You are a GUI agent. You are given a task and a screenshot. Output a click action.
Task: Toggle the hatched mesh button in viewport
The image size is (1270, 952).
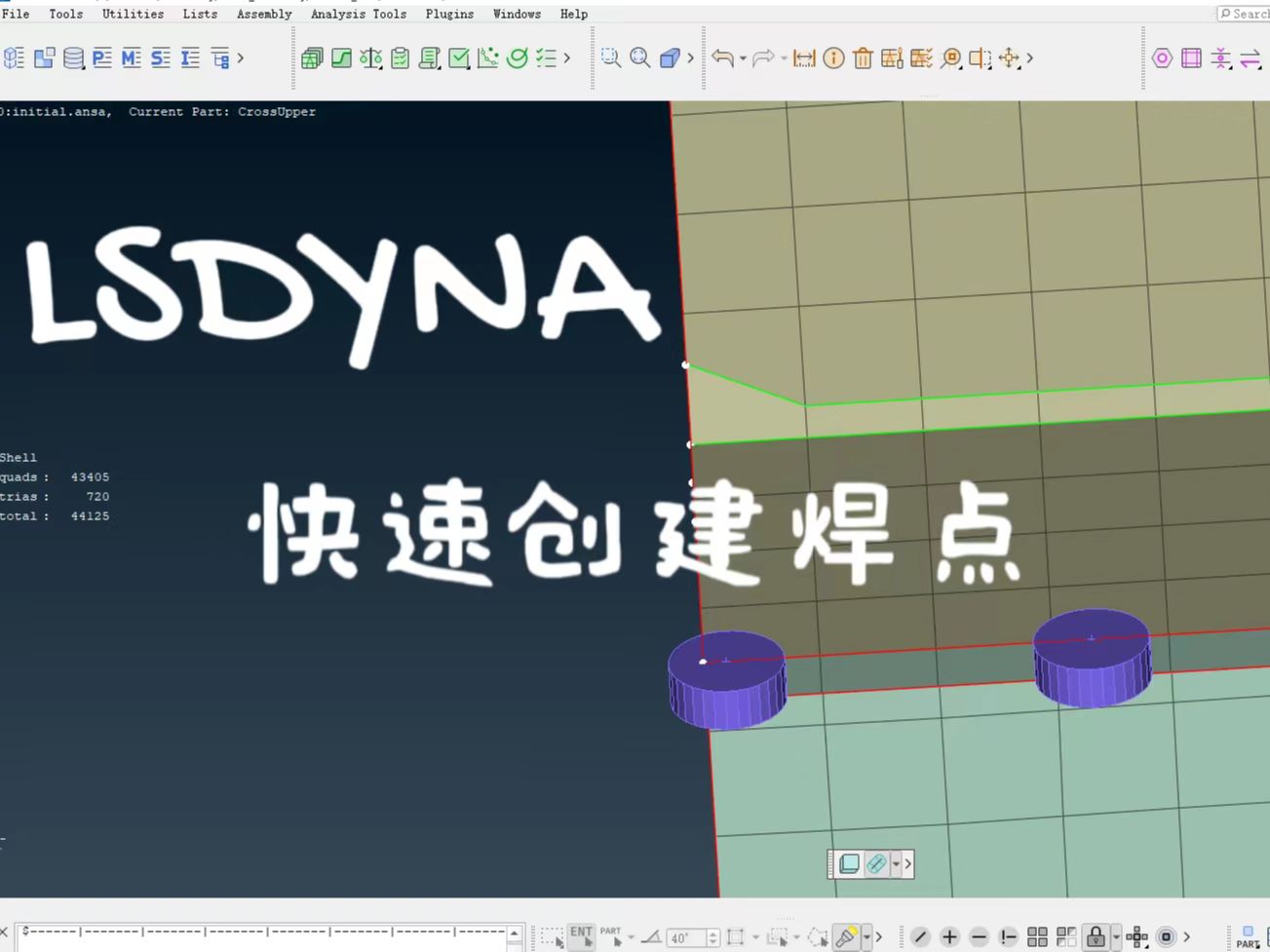point(876,864)
